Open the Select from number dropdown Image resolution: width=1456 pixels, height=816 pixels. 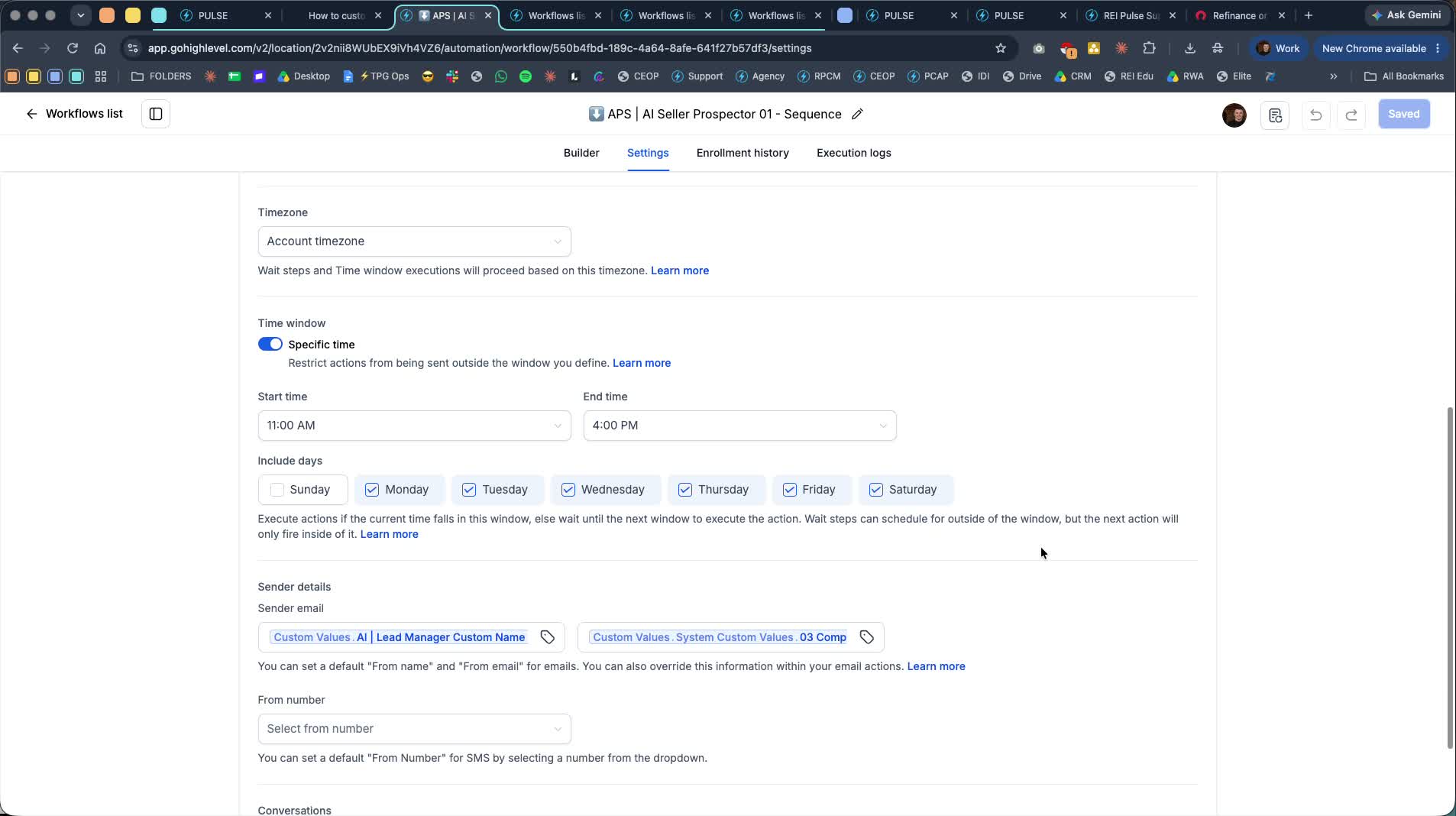[x=415, y=729]
